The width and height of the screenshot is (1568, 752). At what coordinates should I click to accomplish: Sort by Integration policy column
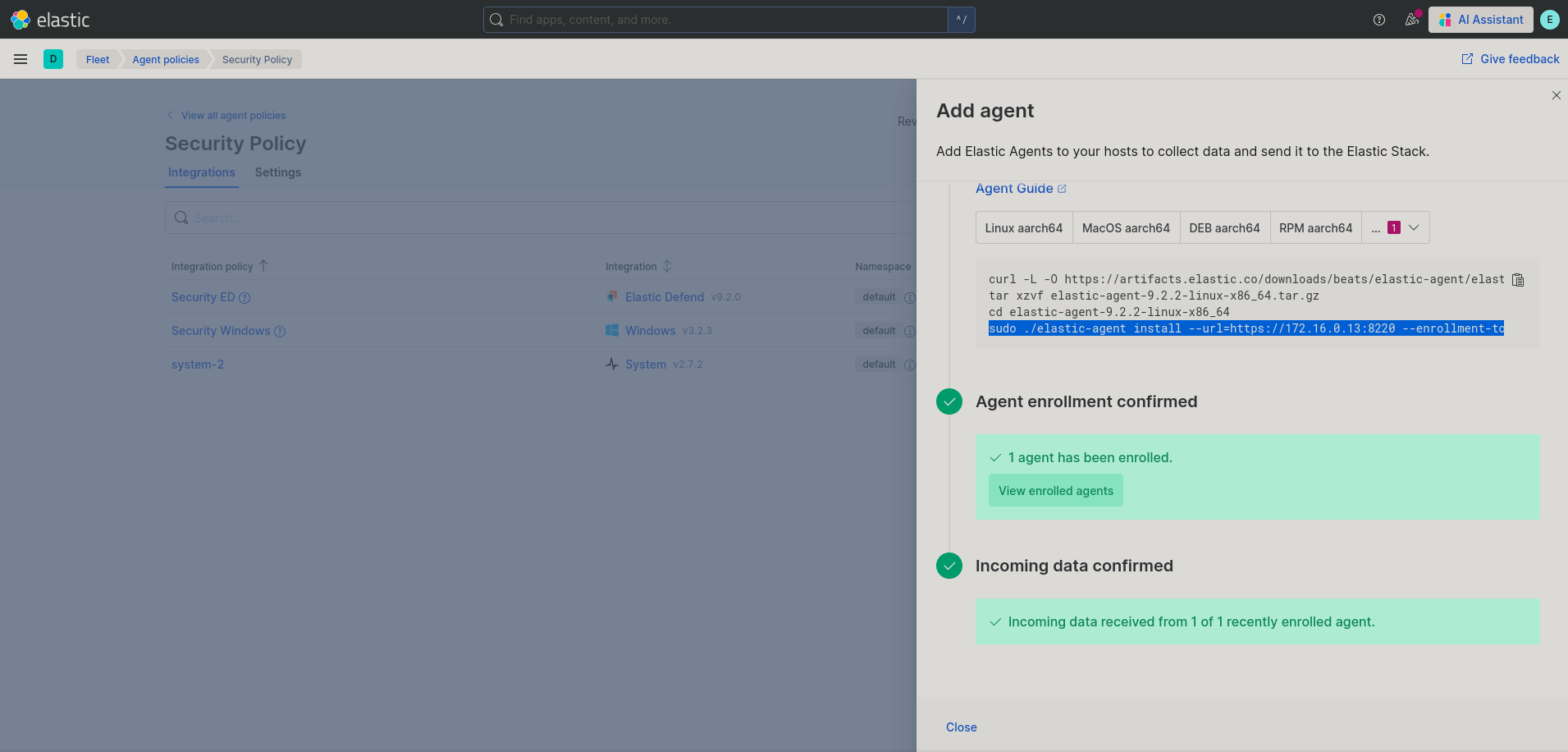(x=219, y=266)
